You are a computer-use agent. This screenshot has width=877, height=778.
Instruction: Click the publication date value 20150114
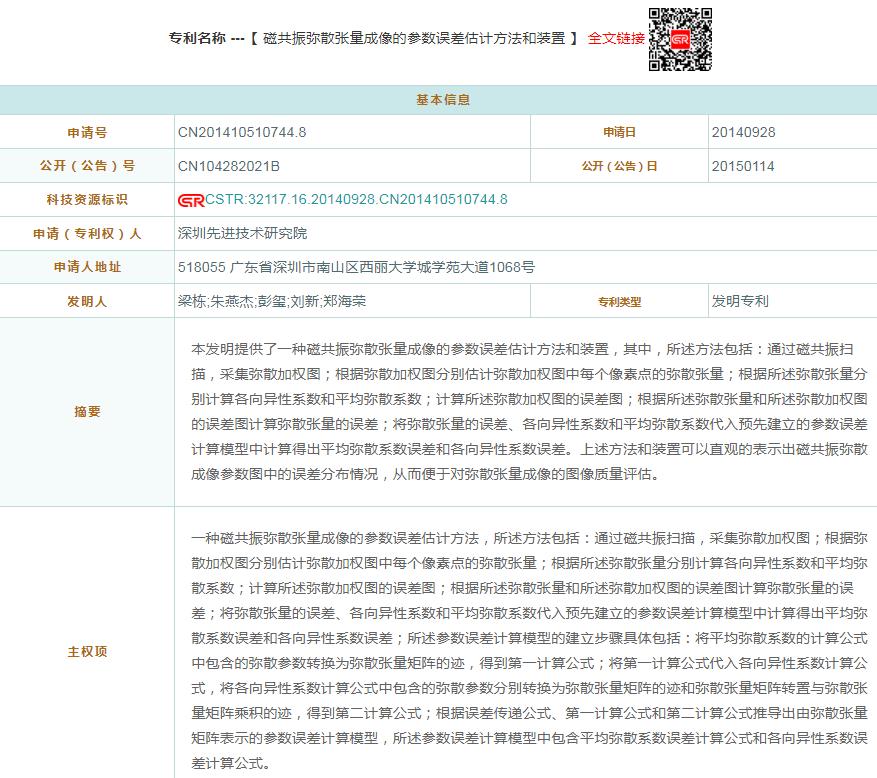743,166
